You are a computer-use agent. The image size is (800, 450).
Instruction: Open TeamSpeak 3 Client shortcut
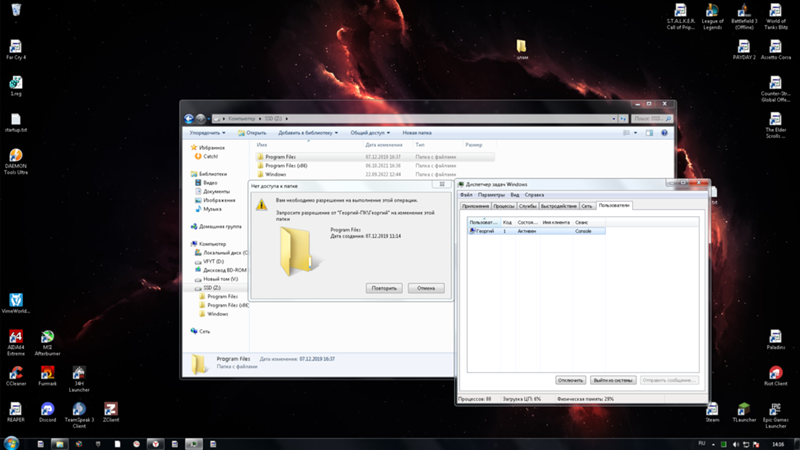[79, 415]
